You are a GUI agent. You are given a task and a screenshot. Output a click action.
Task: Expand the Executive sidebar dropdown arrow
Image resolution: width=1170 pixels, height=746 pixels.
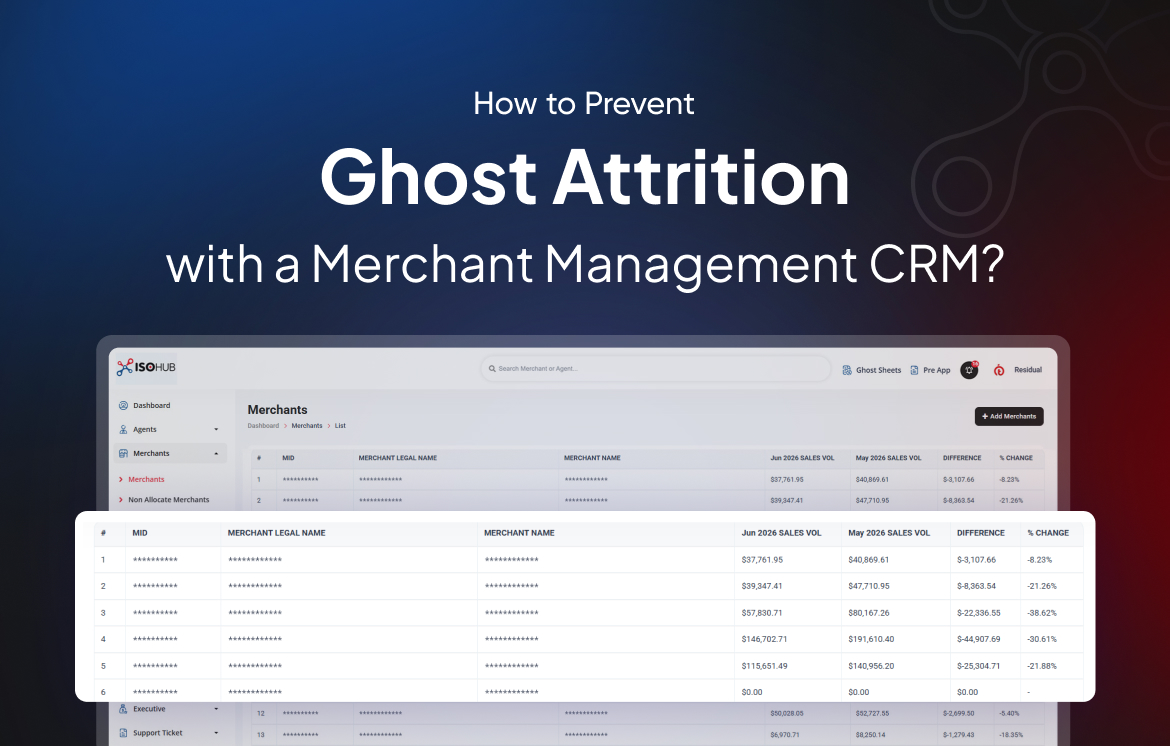216,709
